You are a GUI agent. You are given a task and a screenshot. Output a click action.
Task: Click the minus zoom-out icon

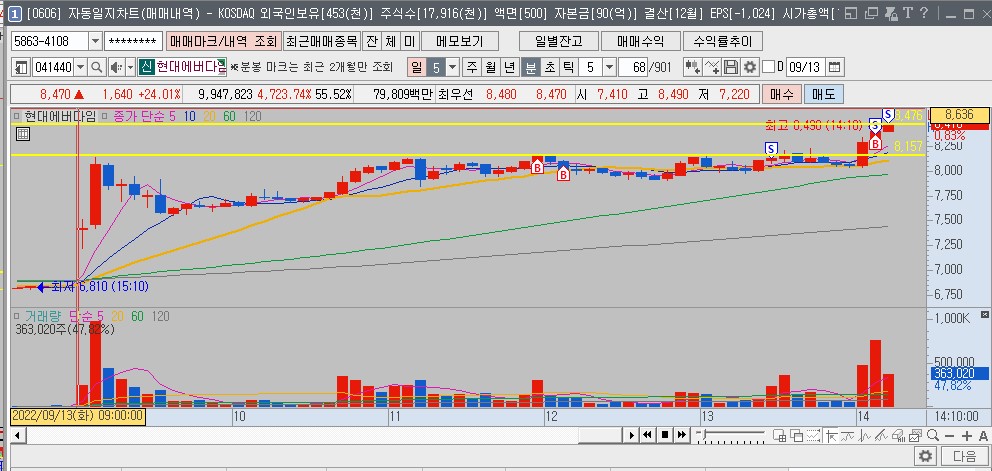(950, 436)
